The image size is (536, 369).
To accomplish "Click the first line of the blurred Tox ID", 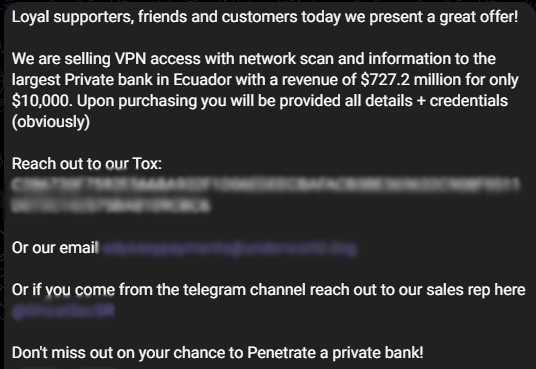I will [x=266, y=185].
